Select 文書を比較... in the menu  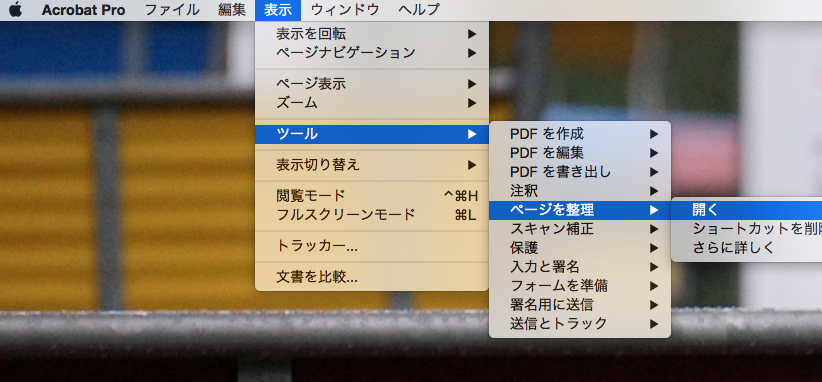point(372,277)
